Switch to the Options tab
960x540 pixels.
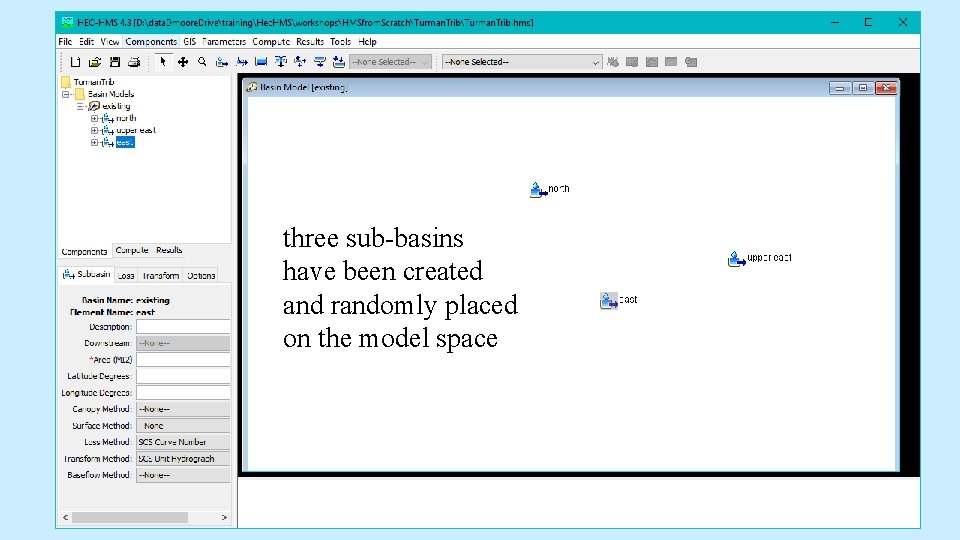[x=201, y=276]
